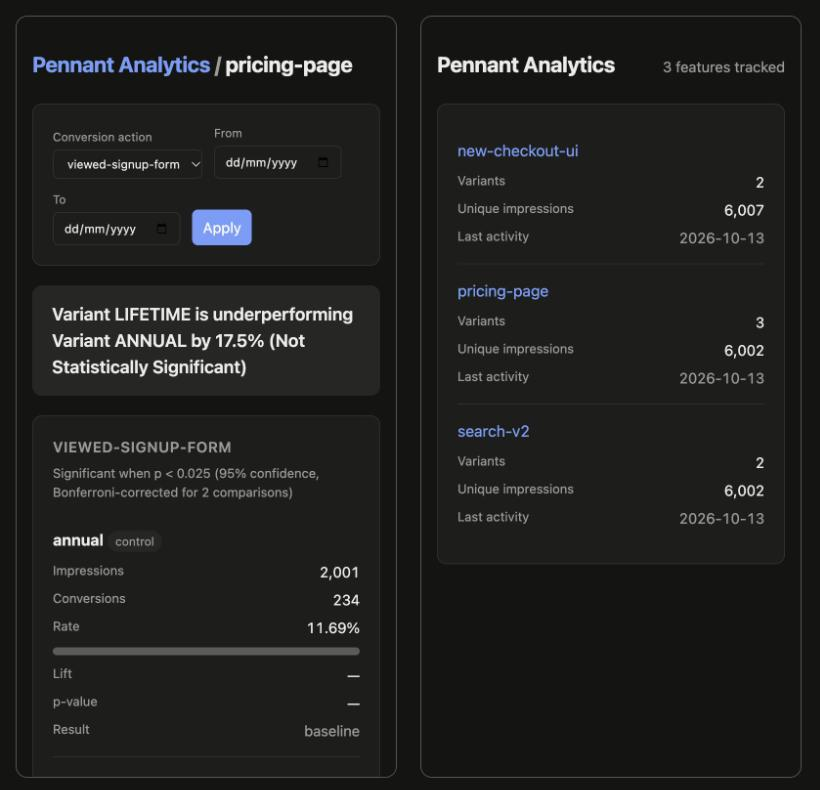Expand the Conversion action dropdown
Viewport: 820px width, 790px height.
pos(128,164)
